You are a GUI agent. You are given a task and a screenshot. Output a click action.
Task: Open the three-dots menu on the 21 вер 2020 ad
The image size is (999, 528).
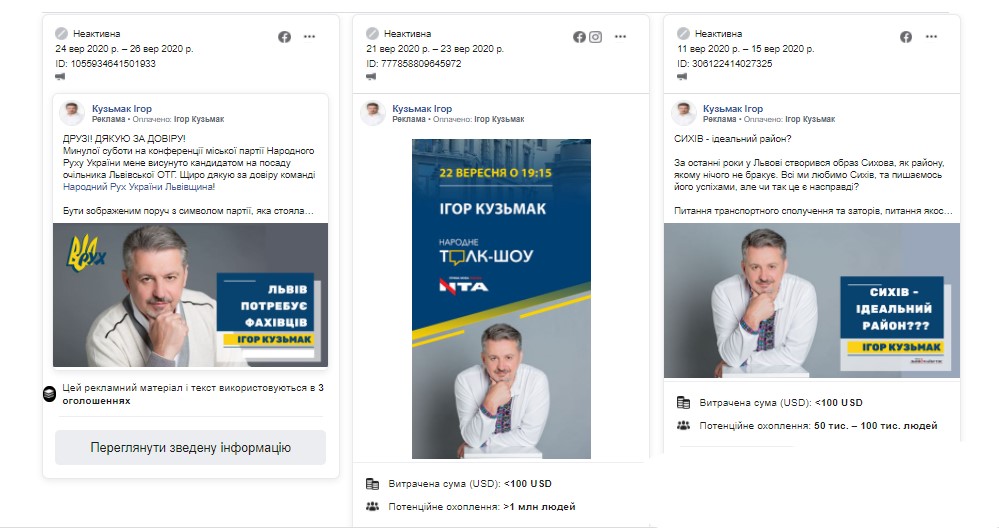tap(621, 37)
